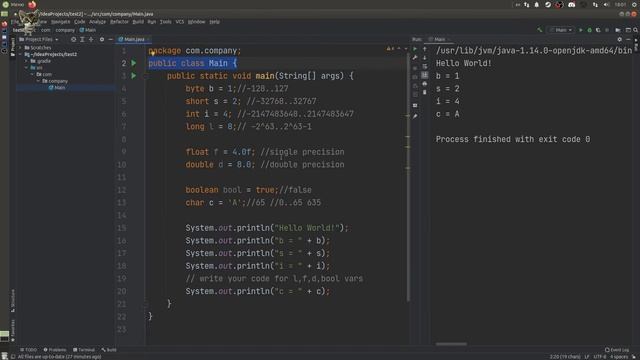Open the Project Files view dropdown
The height and width of the screenshot is (360, 640).
[39, 40]
